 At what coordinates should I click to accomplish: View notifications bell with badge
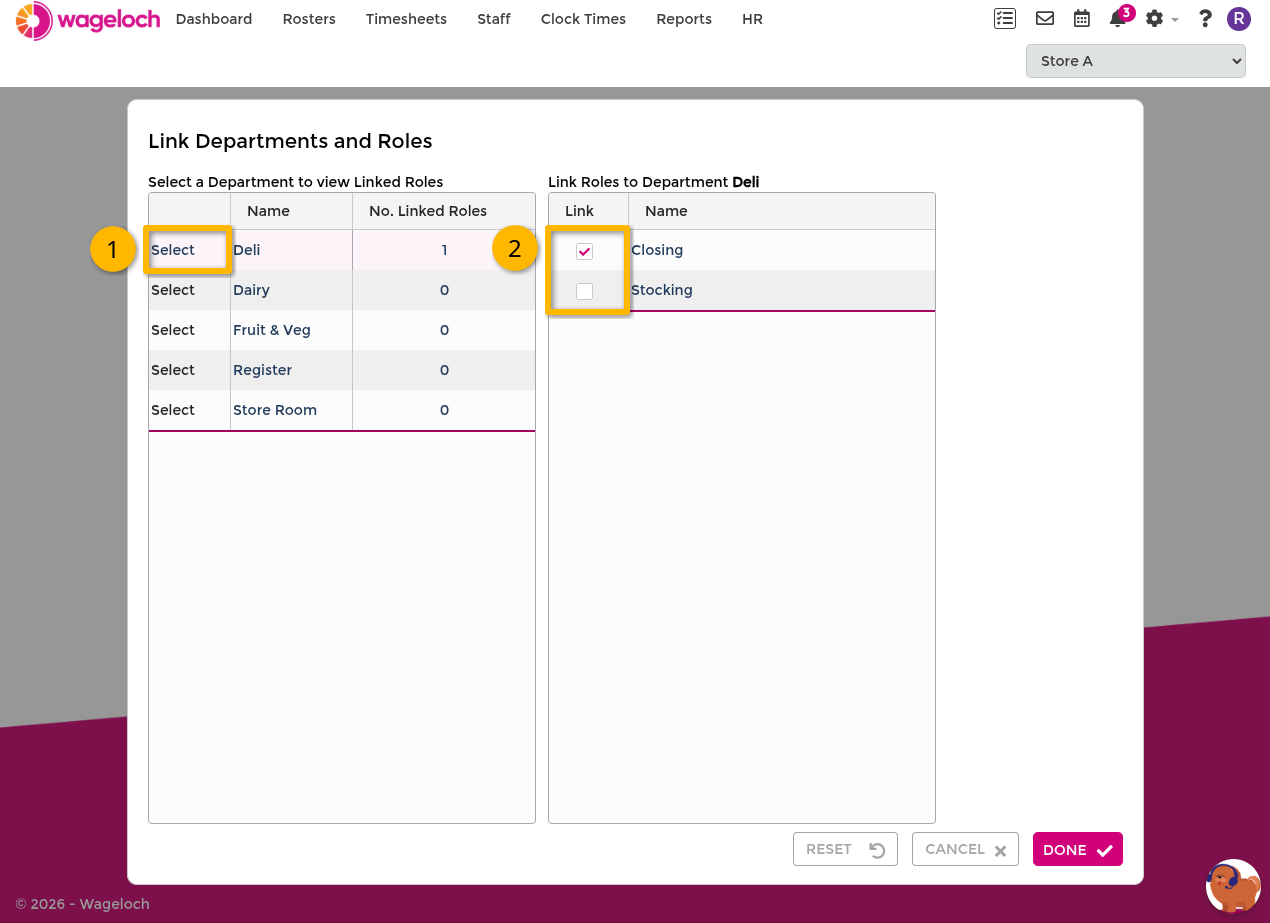point(1120,17)
